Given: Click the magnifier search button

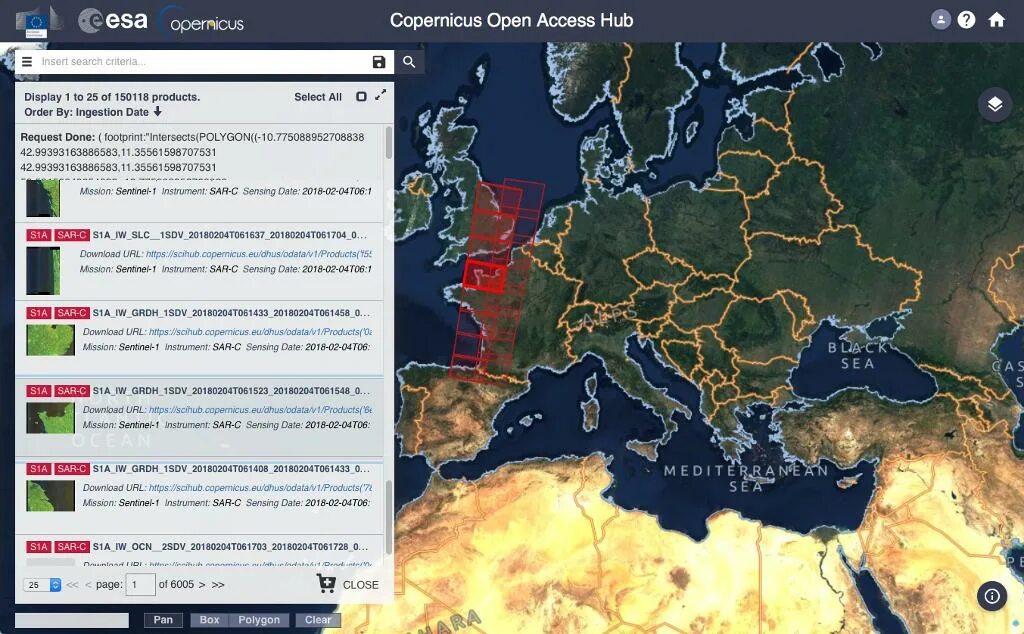Looking at the screenshot, I should click(x=409, y=61).
